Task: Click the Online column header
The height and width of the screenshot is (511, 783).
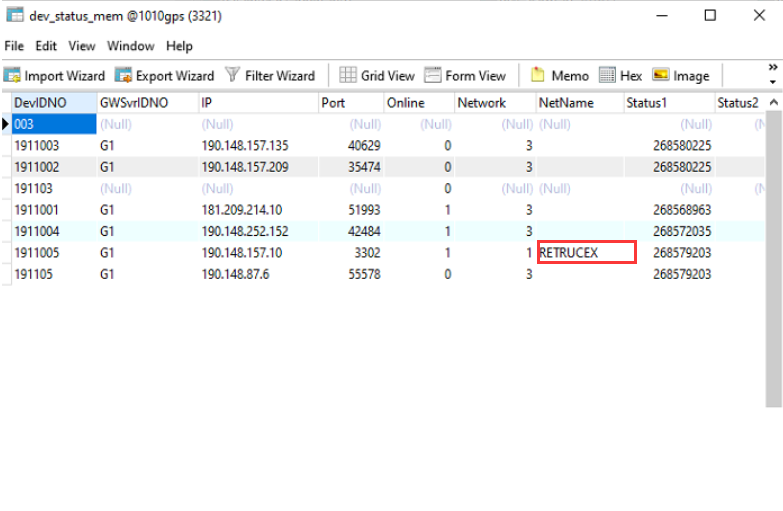Action: click(419, 103)
